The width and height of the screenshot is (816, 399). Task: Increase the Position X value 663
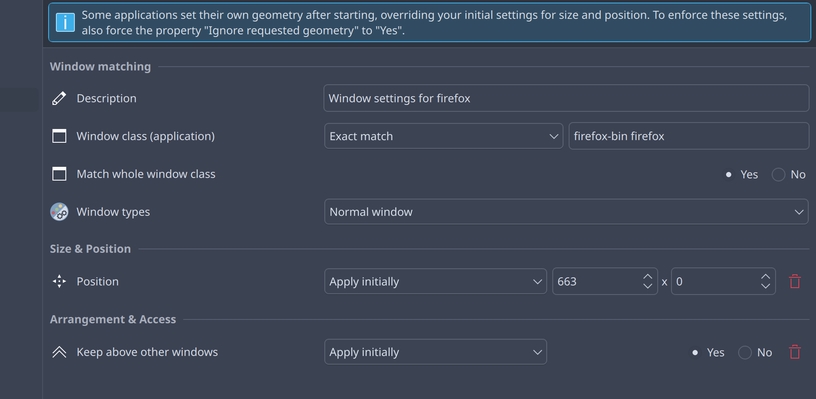tap(647, 276)
